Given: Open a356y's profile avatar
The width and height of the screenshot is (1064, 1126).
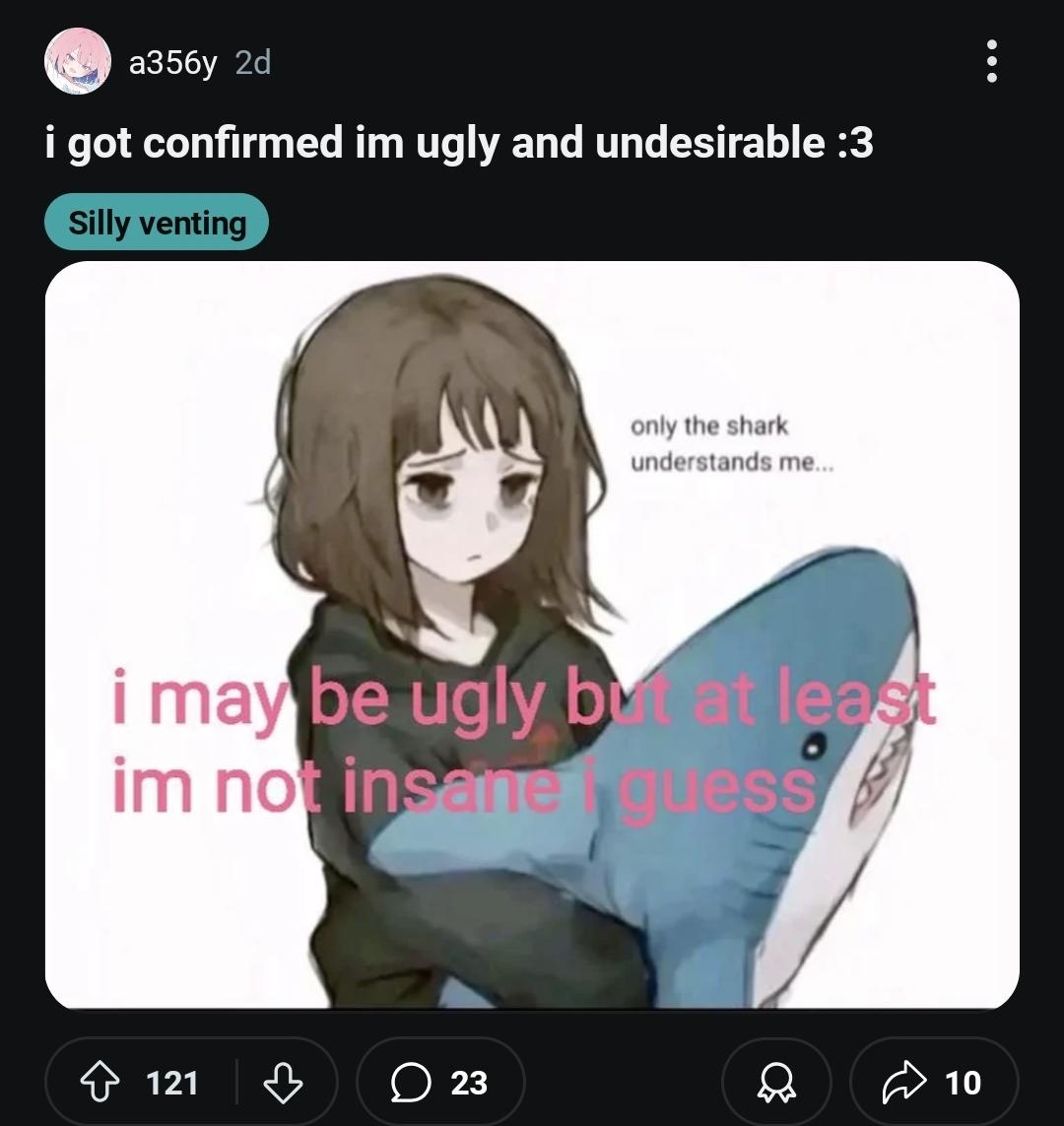Looking at the screenshot, I should click(78, 62).
